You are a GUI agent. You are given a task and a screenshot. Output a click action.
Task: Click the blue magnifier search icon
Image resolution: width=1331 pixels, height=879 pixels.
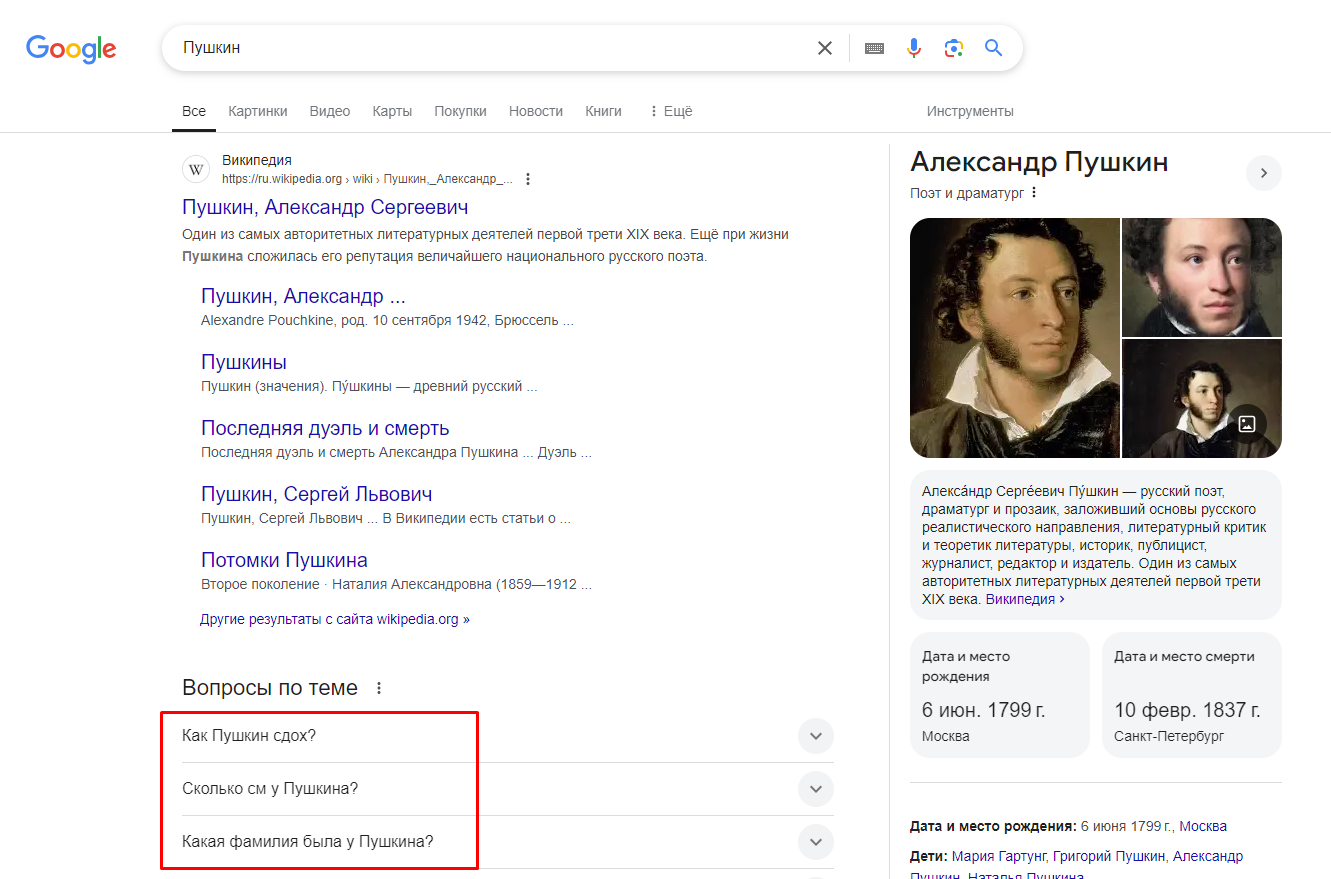click(x=993, y=48)
